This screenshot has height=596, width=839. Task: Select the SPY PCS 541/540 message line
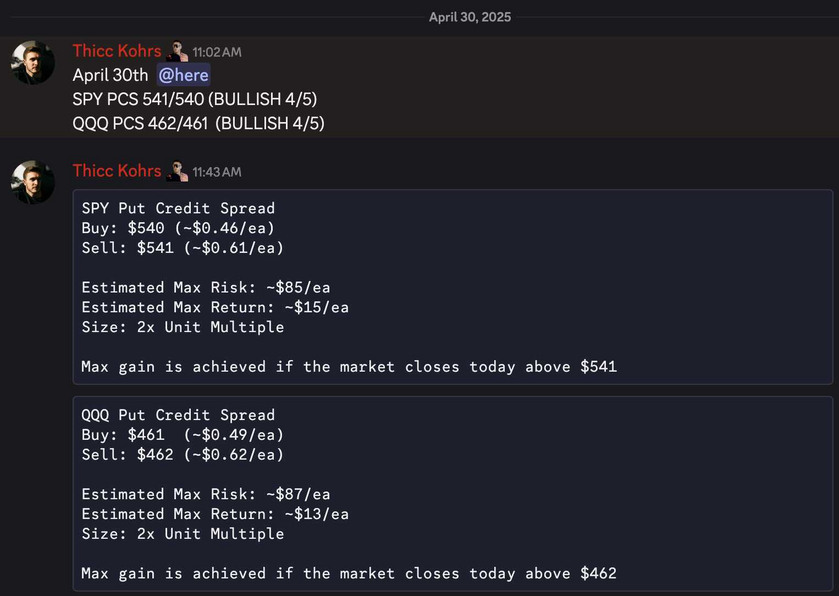point(195,99)
